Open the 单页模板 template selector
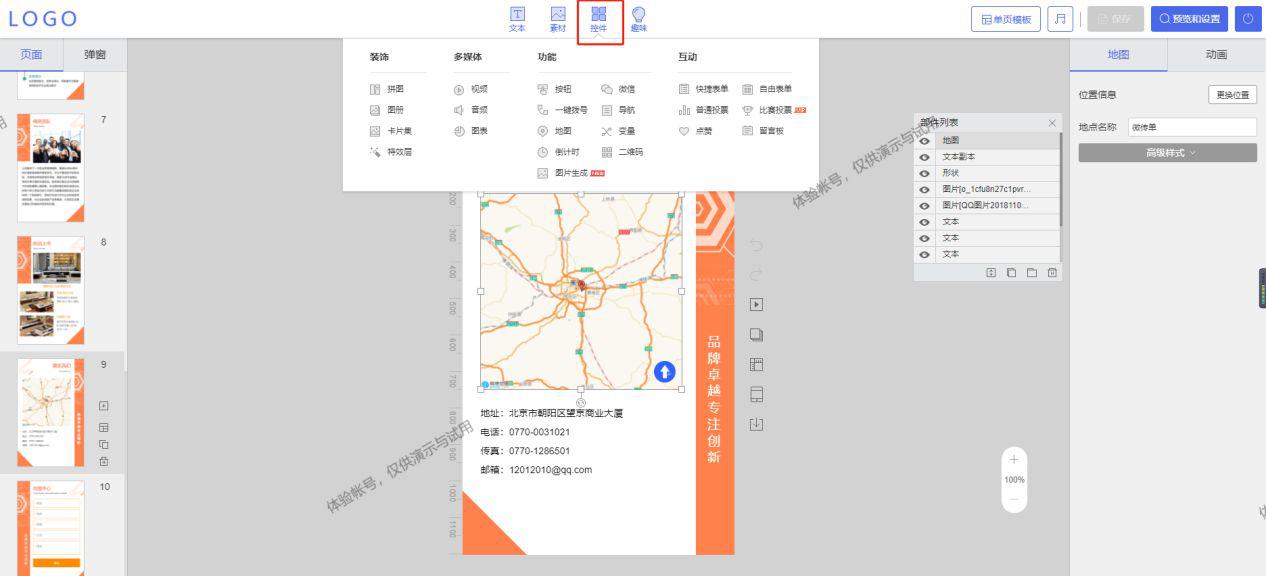1266x576 pixels. click(x=1006, y=19)
